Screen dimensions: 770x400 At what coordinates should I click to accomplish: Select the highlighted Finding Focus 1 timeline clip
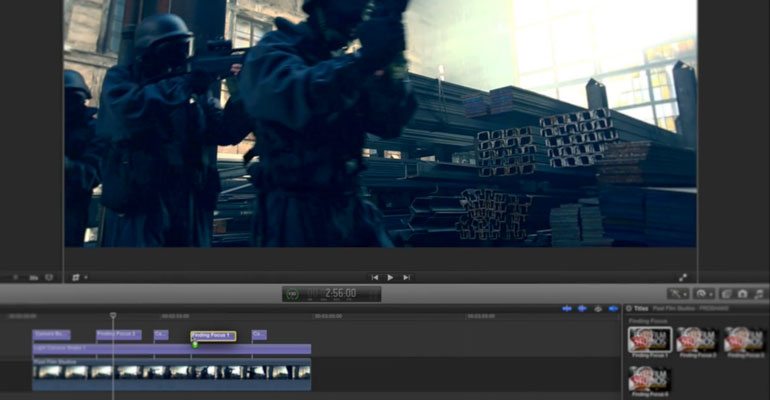pos(213,336)
